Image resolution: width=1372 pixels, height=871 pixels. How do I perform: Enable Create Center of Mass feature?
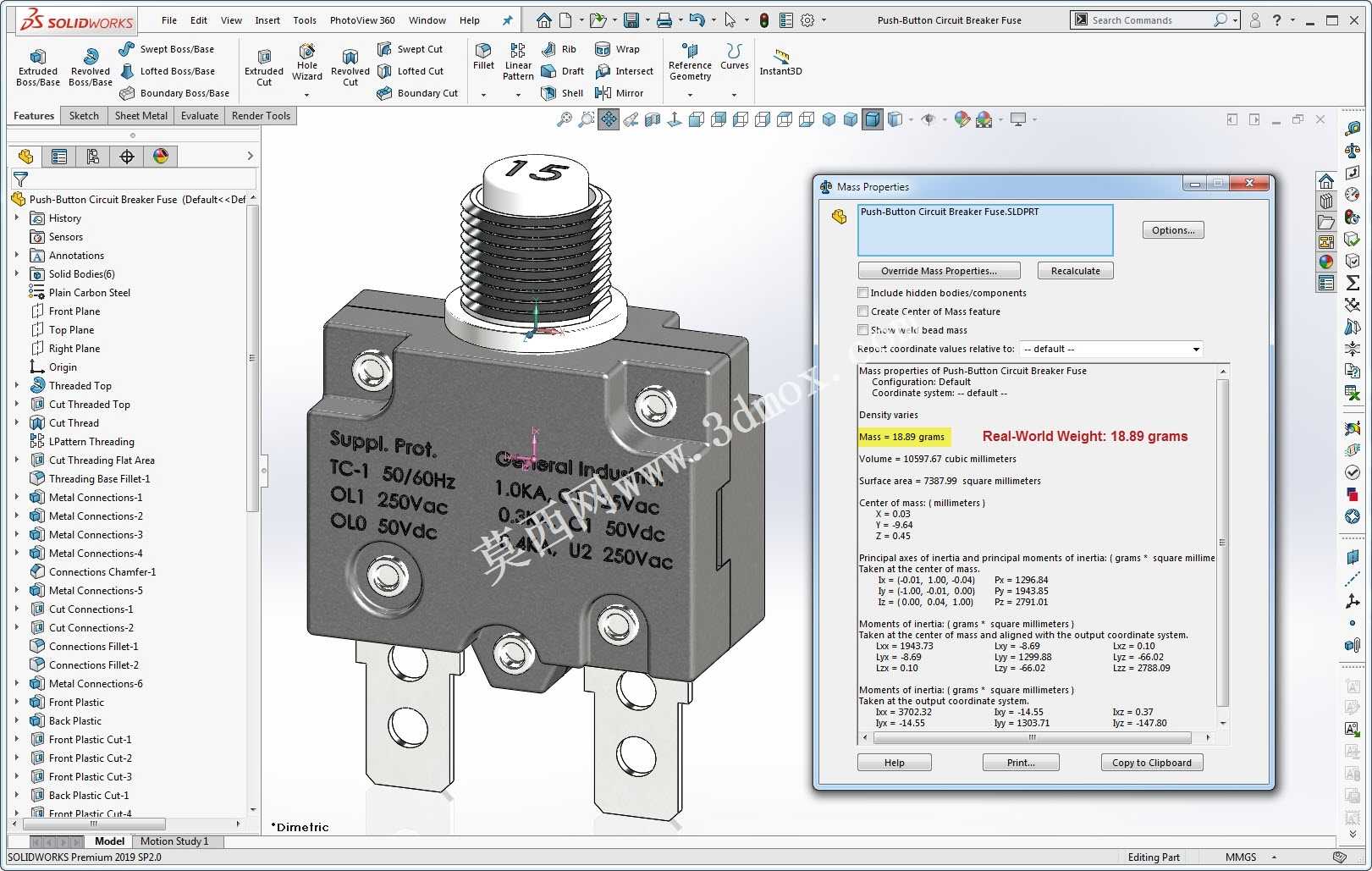coord(863,311)
